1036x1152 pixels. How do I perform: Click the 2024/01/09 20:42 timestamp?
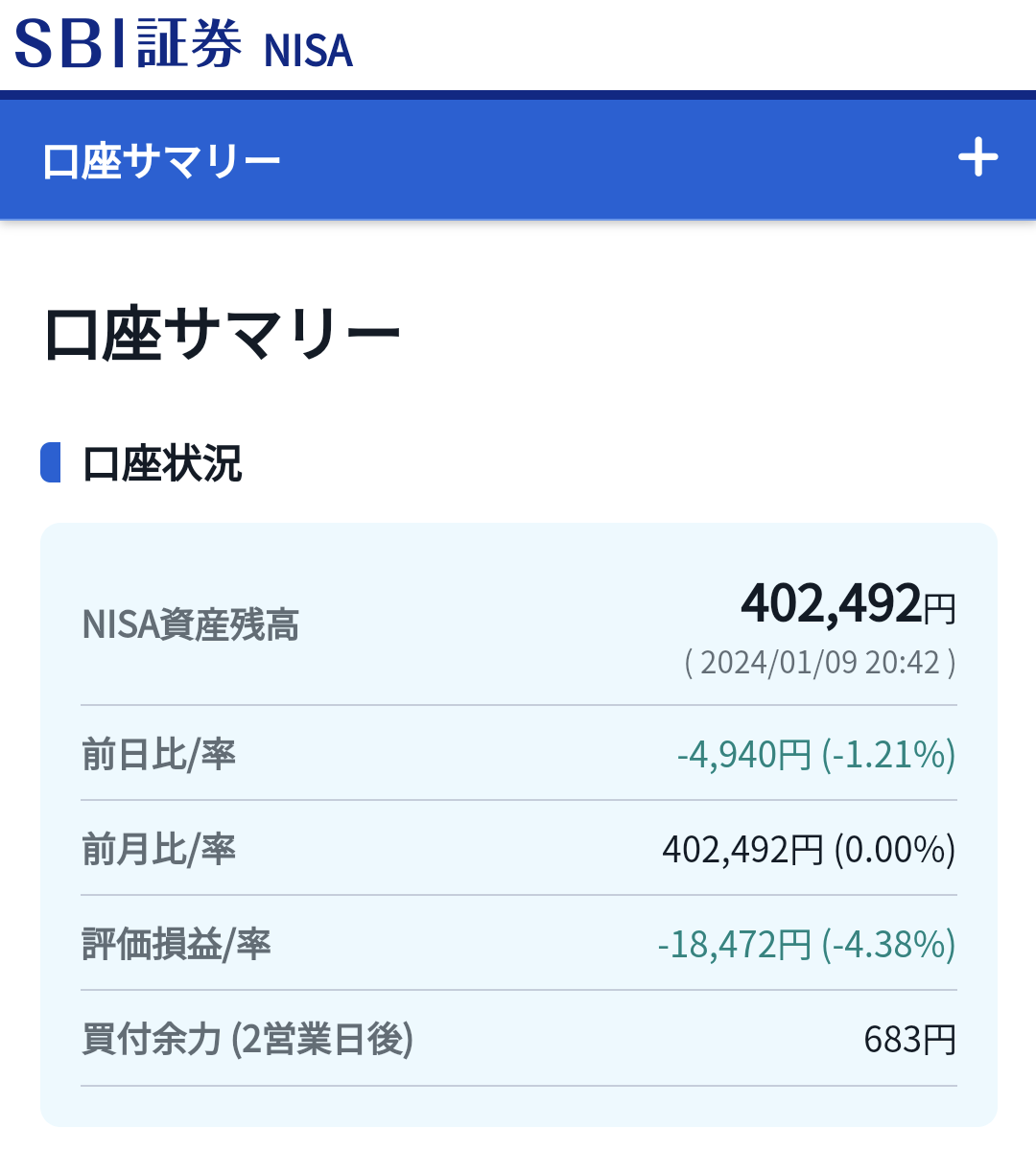click(820, 663)
